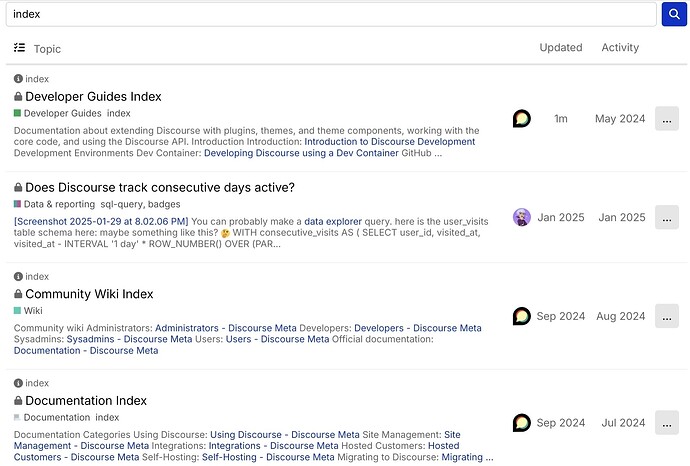Click the index label above Documentation Index
690x466 pixels.
pos(37,383)
